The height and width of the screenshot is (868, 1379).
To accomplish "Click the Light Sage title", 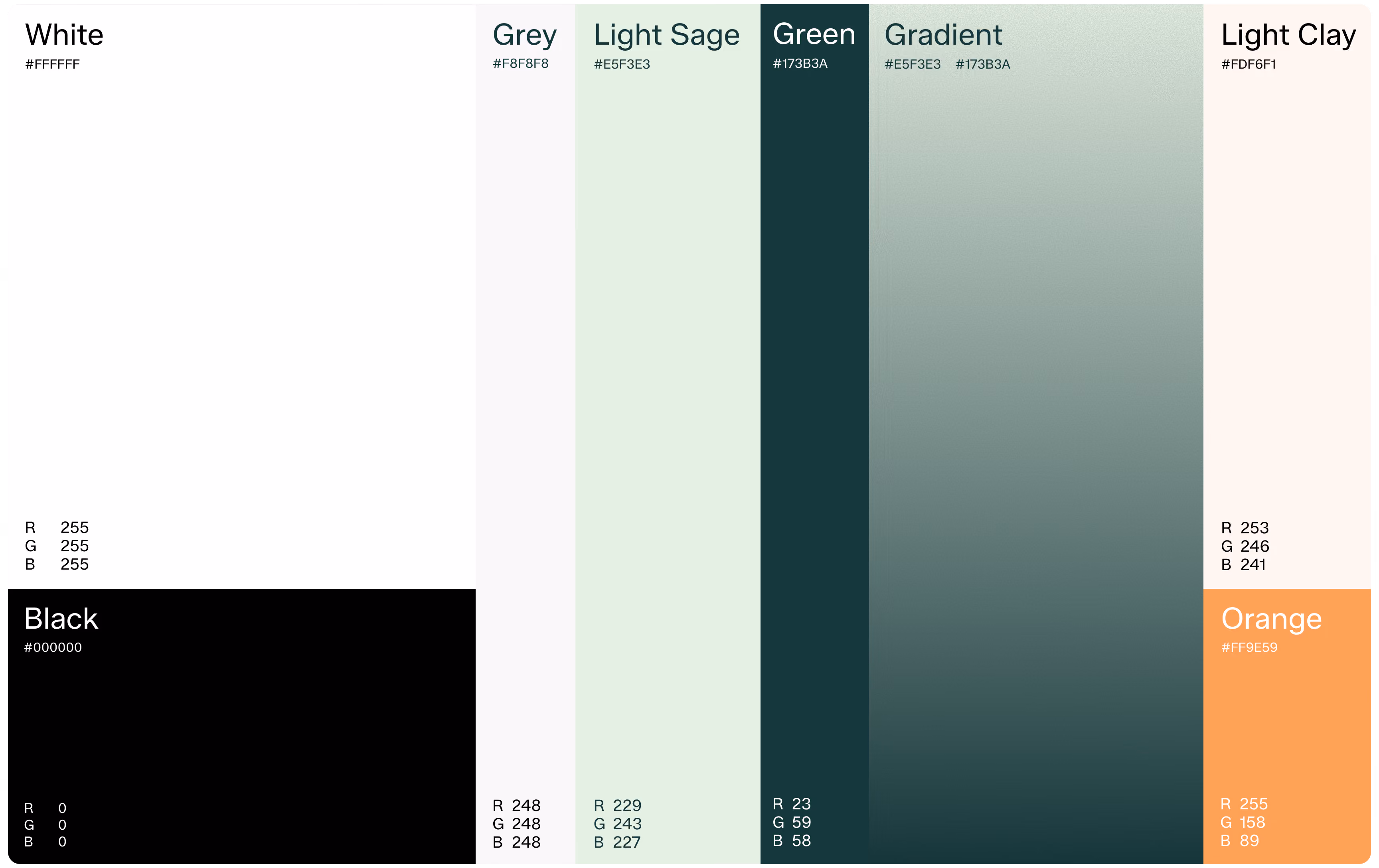I will click(x=667, y=36).
